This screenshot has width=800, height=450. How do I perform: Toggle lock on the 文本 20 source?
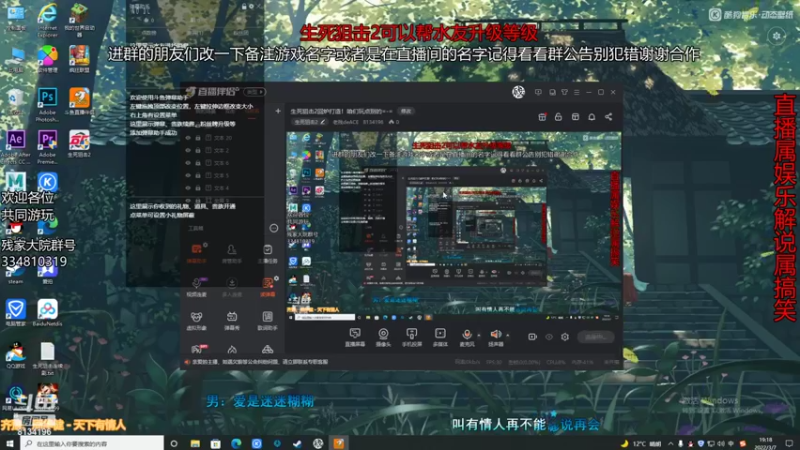[198, 138]
